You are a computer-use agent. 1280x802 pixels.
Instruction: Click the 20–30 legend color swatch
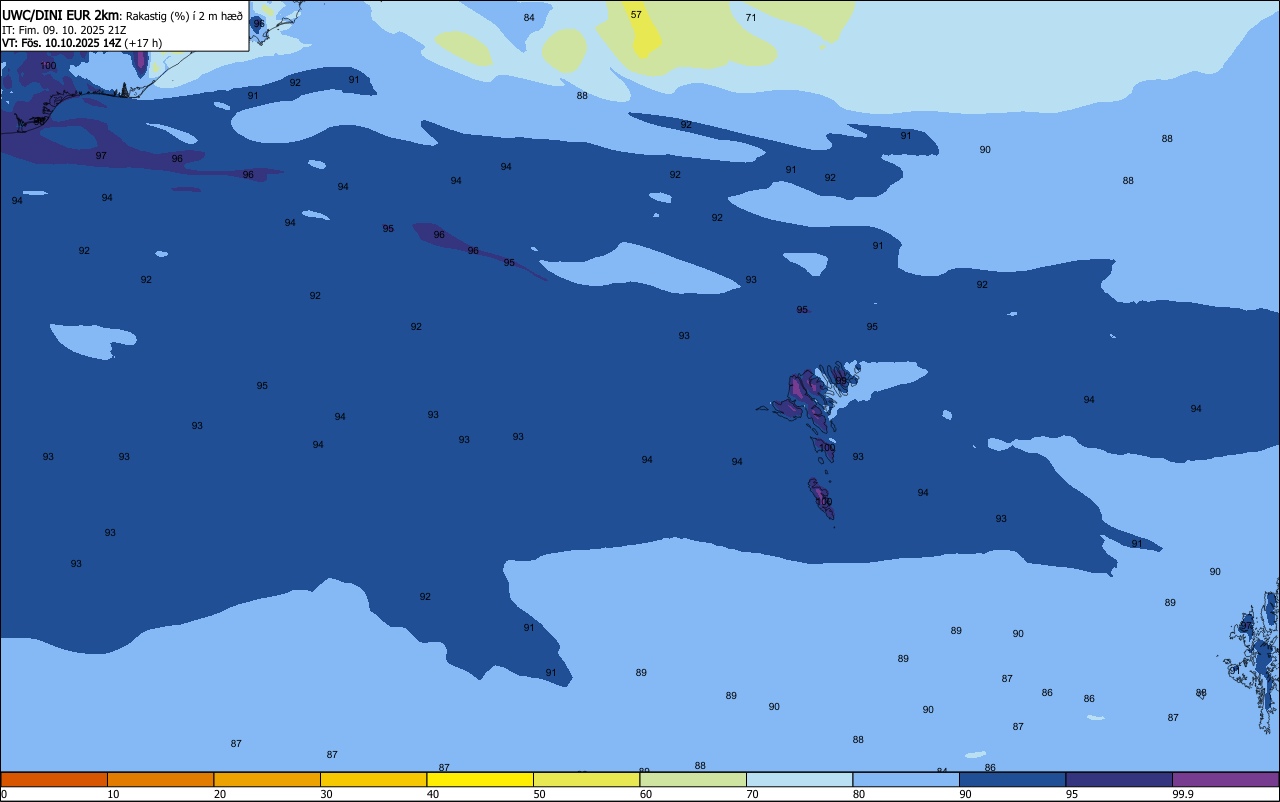click(x=267, y=779)
